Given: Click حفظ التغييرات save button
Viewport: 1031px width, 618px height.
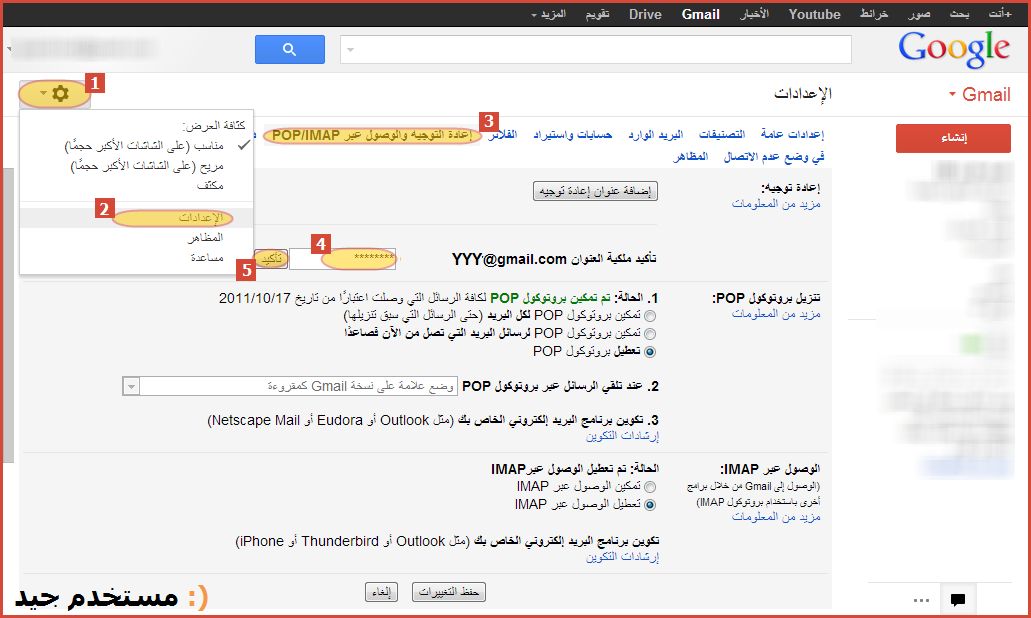Looking at the screenshot, I should 449,592.
